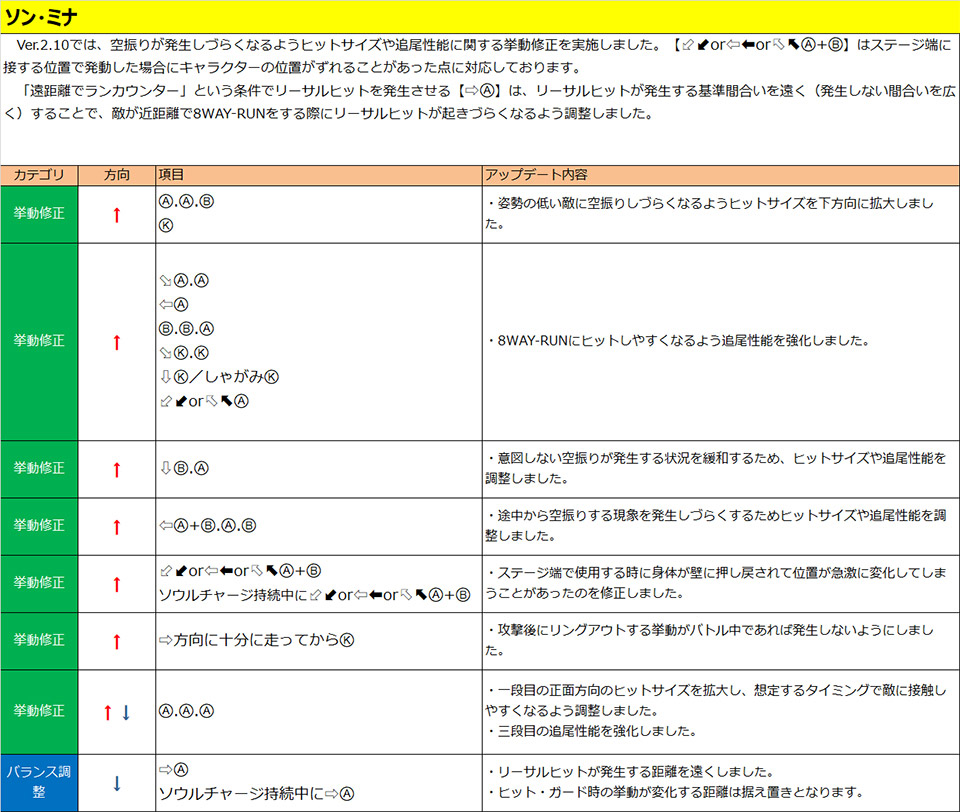Screen dimensions: 960x812
Task: Select the カテゴリ column header
Action: pyautogui.click(x=39, y=175)
